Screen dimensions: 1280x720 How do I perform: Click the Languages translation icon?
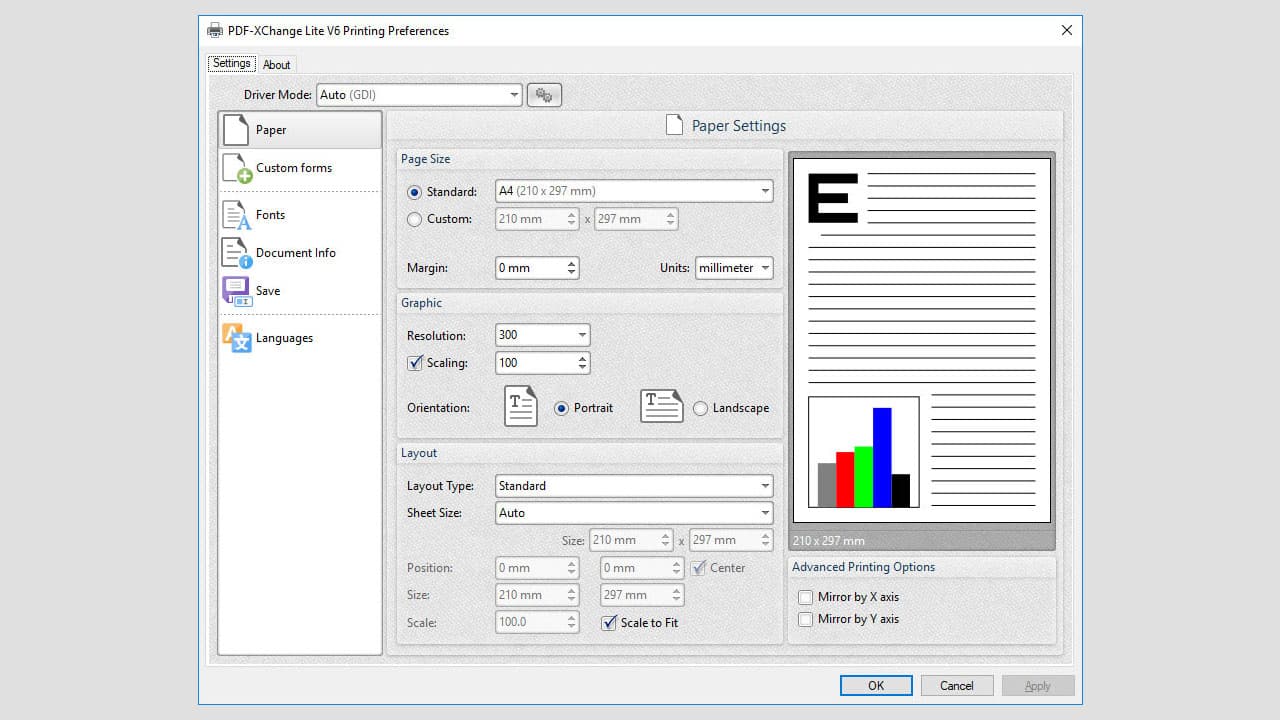pyautogui.click(x=236, y=338)
